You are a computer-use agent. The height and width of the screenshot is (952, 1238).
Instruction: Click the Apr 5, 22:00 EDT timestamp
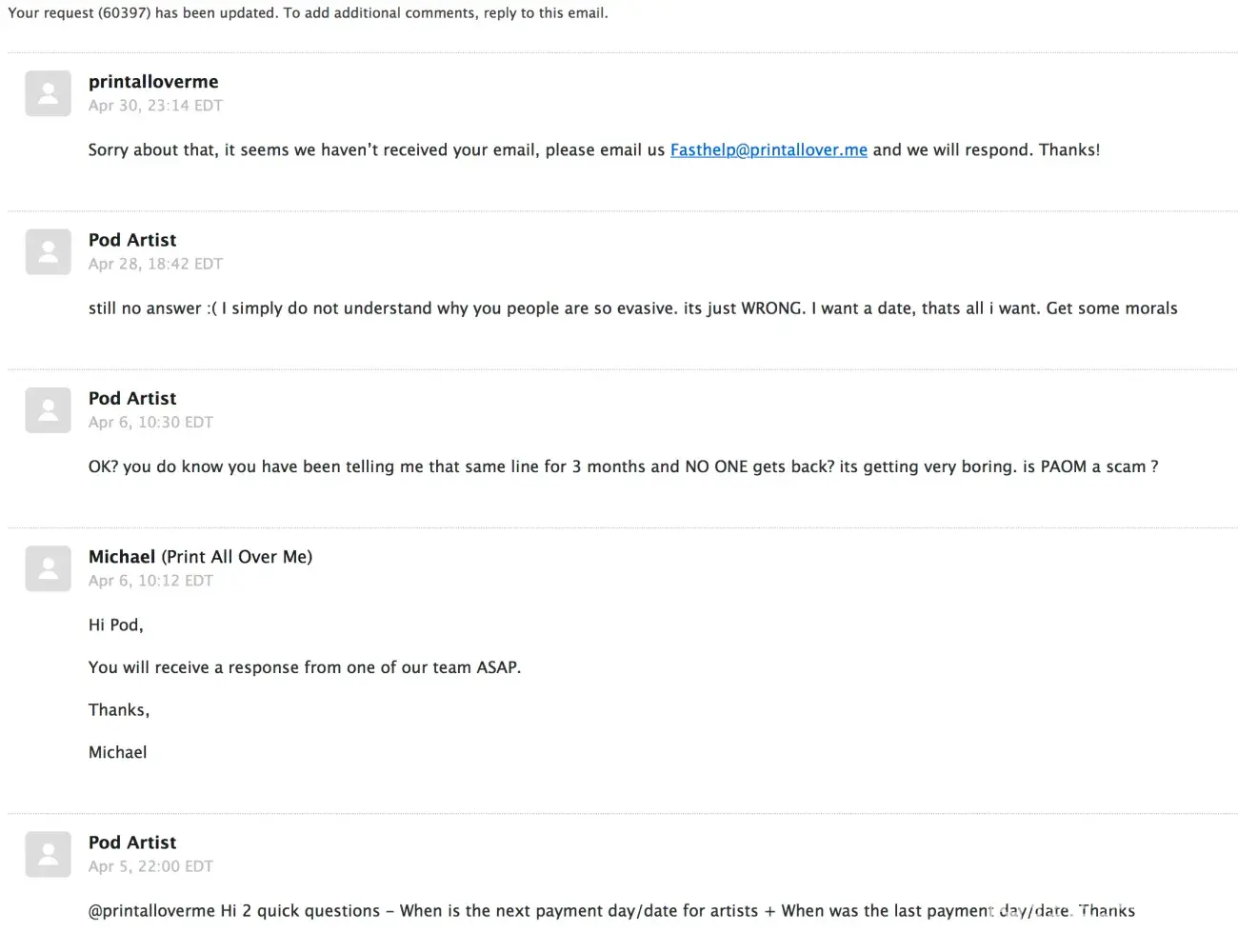[x=150, y=866]
